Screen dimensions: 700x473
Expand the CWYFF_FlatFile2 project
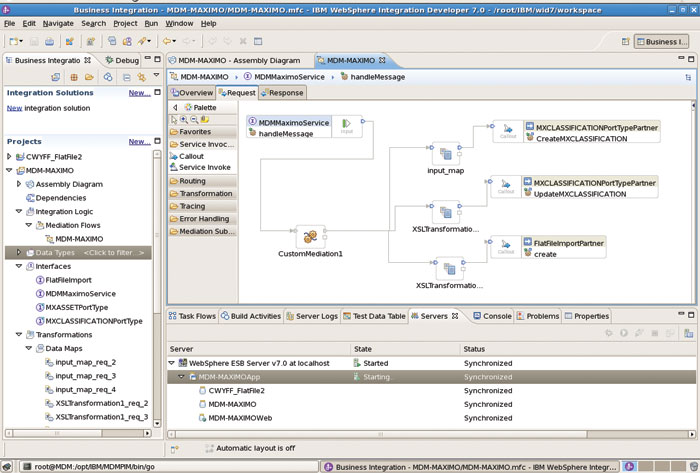pyautogui.click(x=9, y=157)
